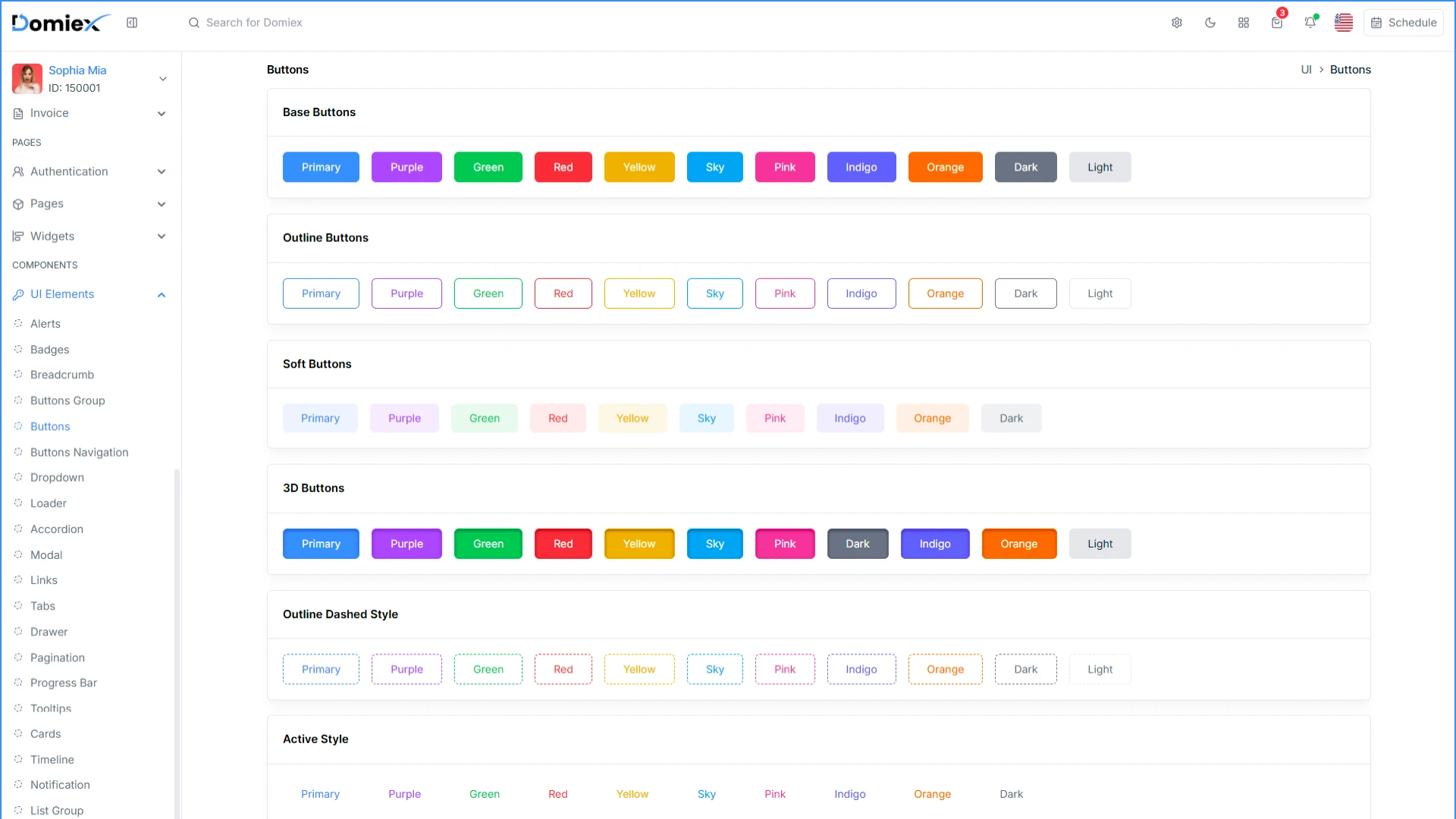
Task: Click the outline Sky button
Action: click(x=715, y=293)
